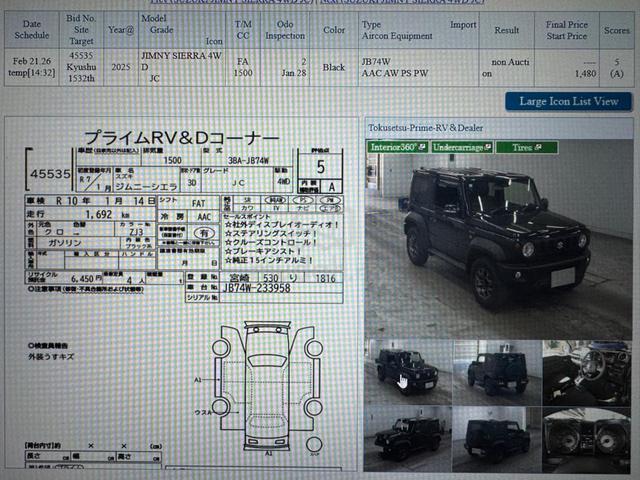Click the 'ジムニーシエラ' car name field

click(146, 187)
